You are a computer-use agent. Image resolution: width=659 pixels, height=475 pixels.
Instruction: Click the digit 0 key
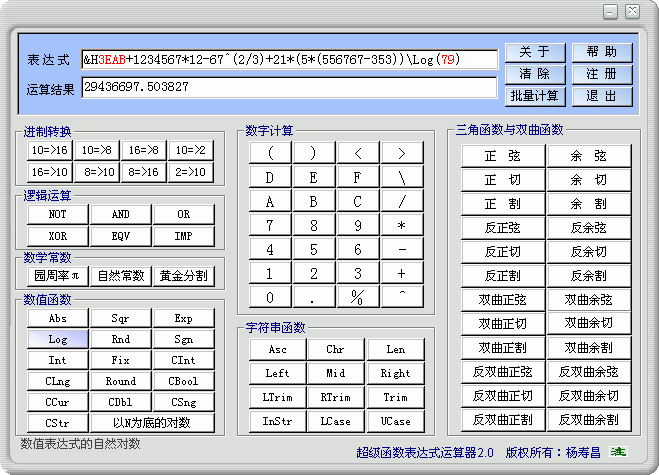pos(270,297)
